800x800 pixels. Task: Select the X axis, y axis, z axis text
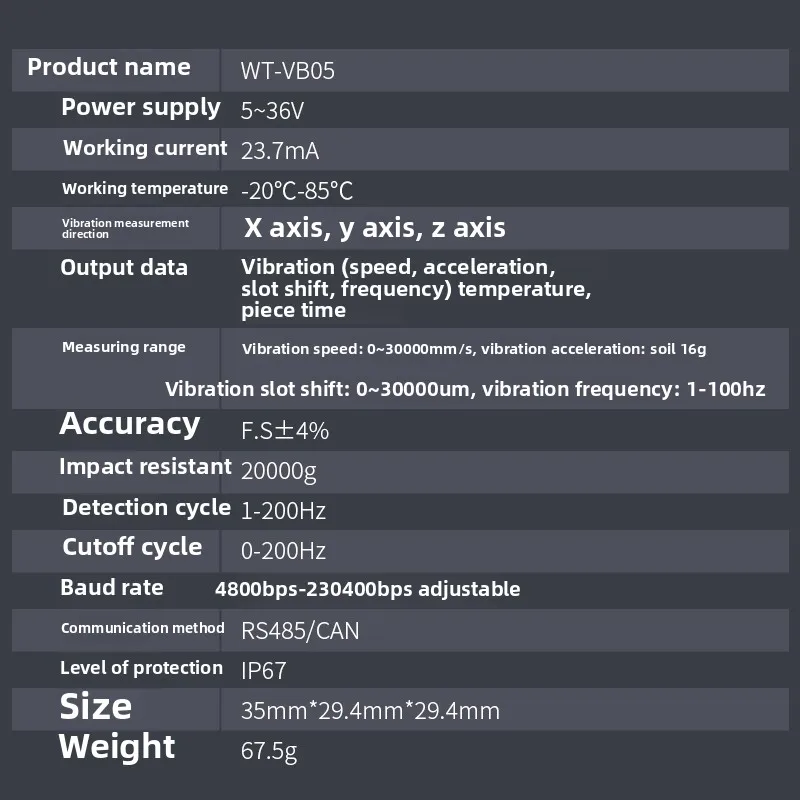point(375,228)
